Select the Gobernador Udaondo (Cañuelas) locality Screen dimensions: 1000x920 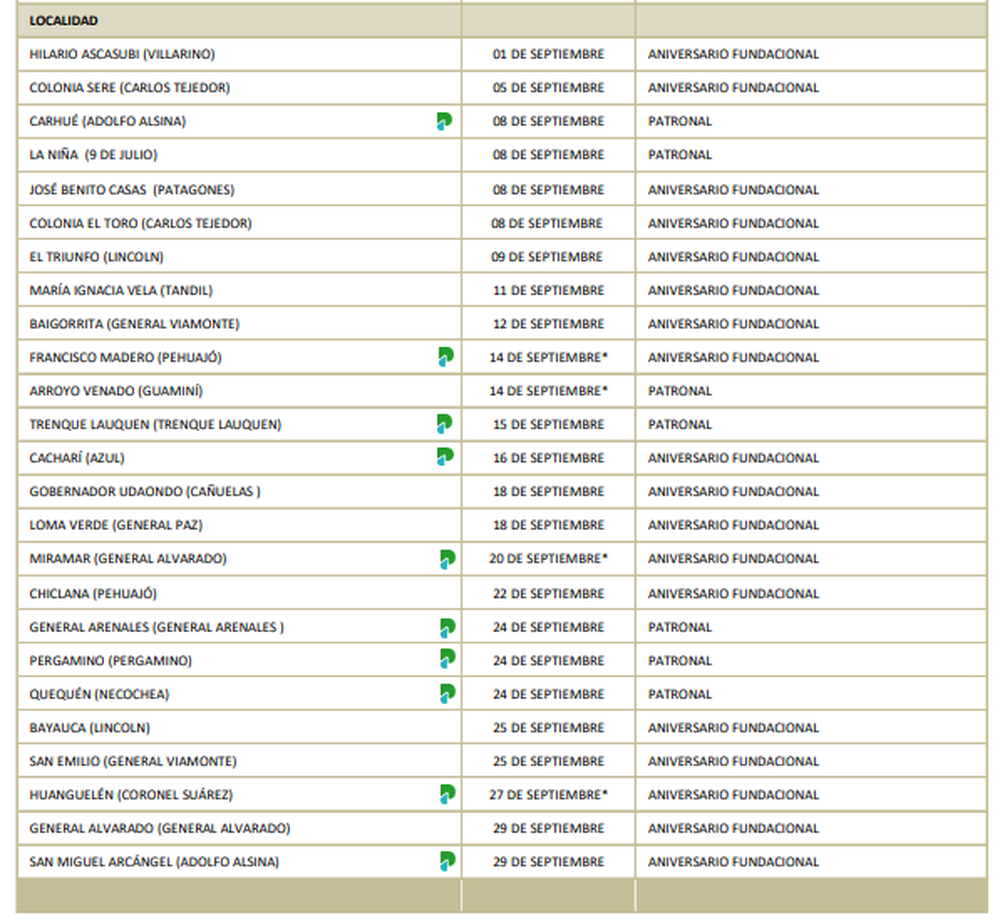(145, 492)
